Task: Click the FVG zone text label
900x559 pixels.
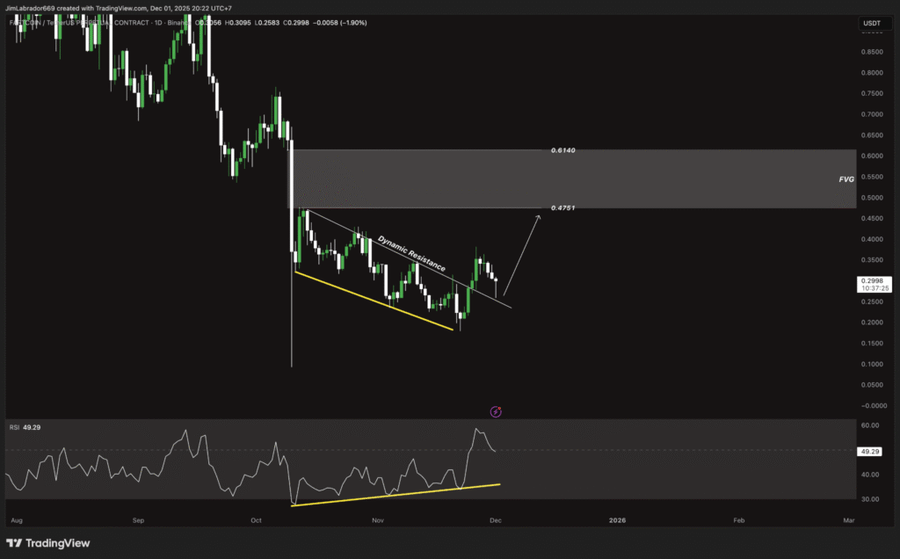Action: tap(845, 179)
